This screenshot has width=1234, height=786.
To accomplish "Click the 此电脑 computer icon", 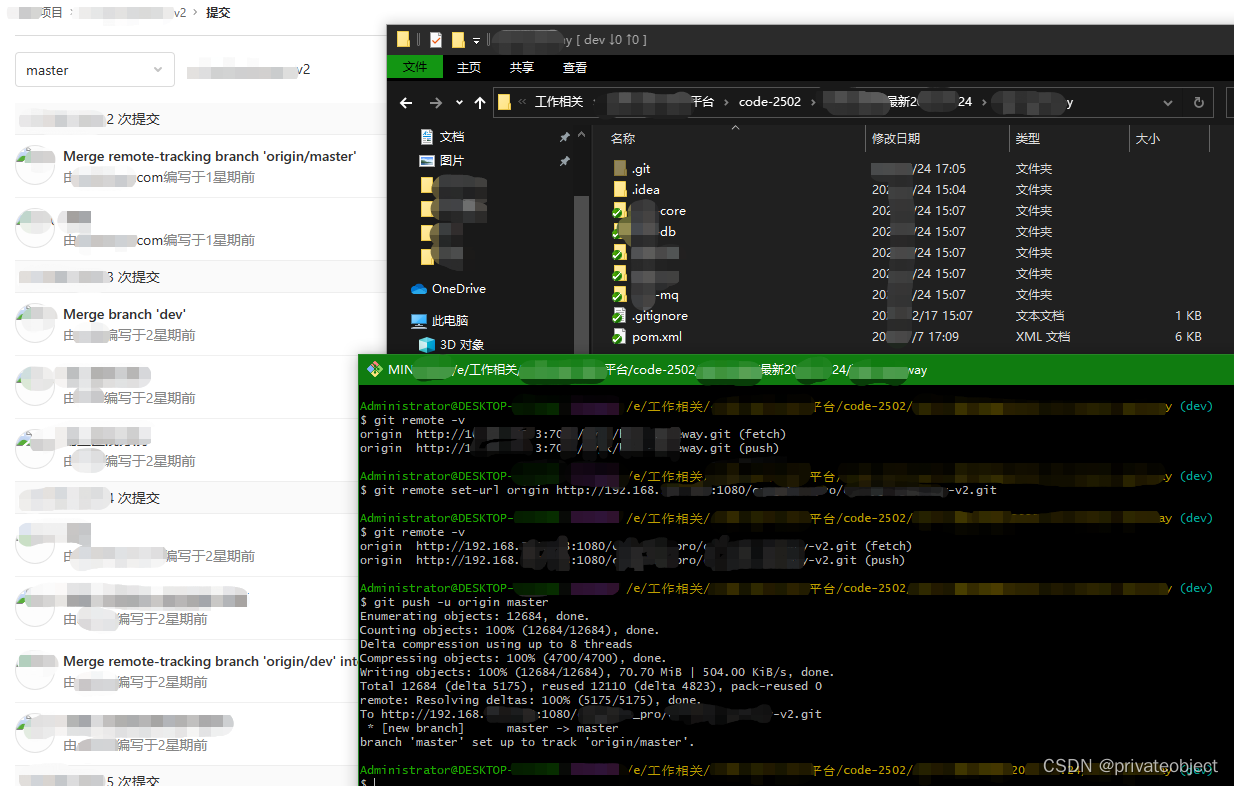I will point(419,321).
